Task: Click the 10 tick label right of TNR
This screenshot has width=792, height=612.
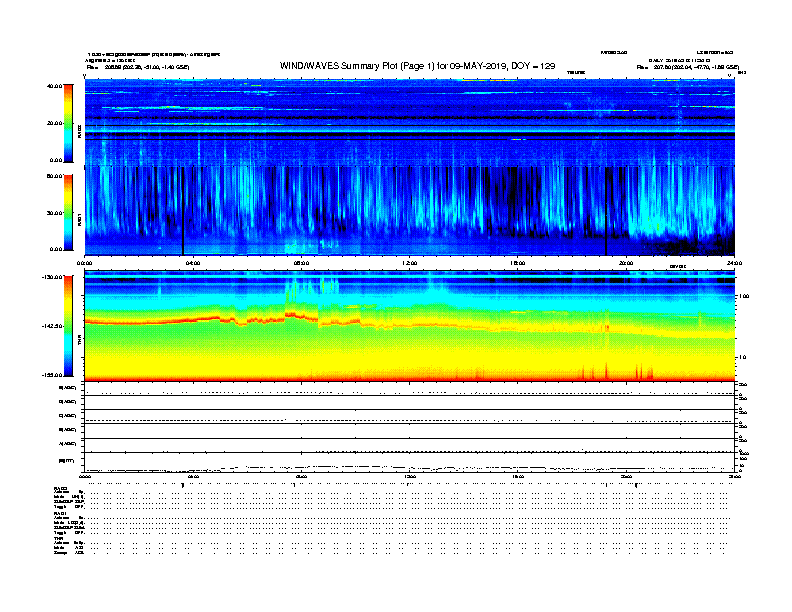Action: click(x=742, y=358)
